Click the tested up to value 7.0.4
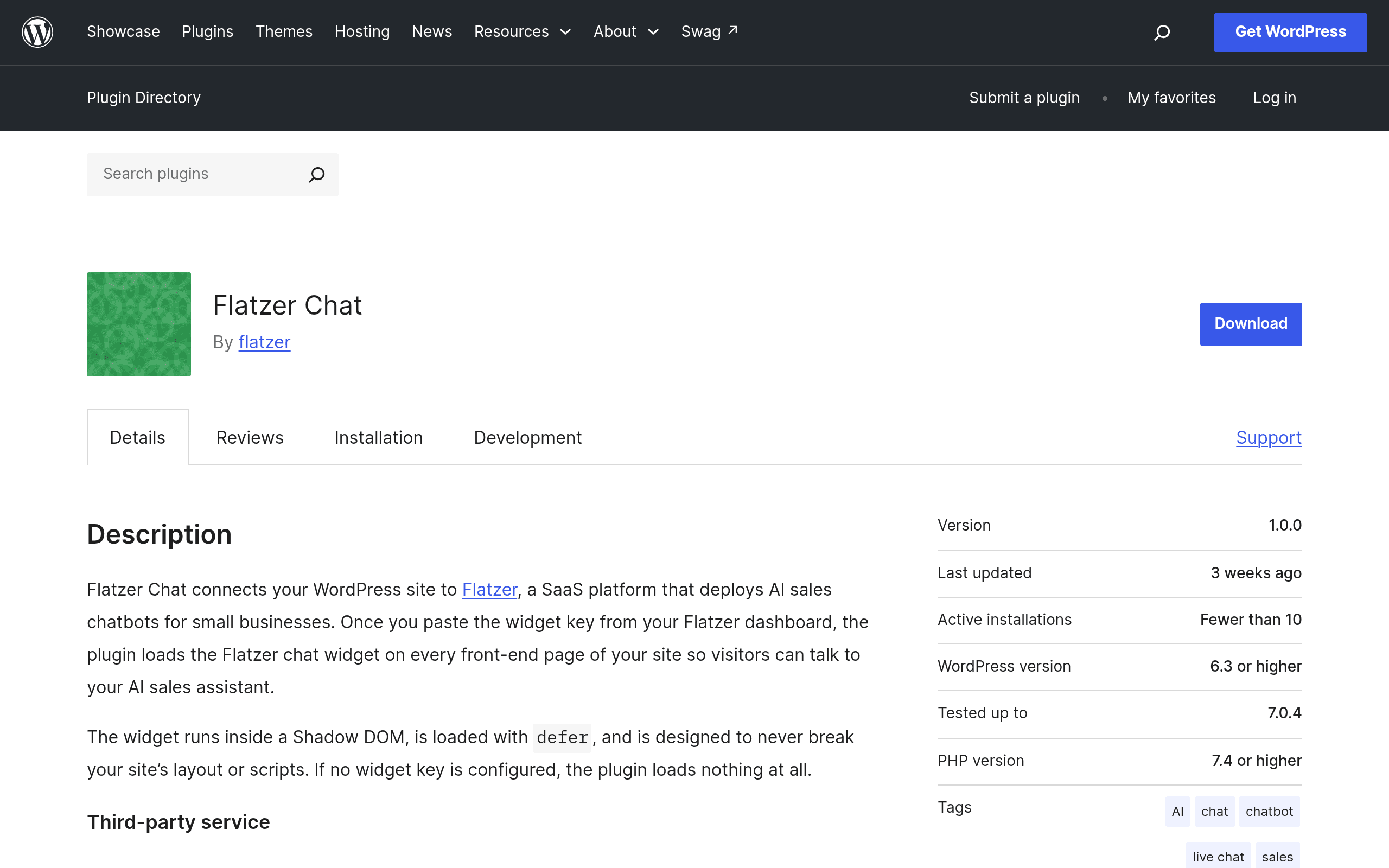 [x=1284, y=713]
